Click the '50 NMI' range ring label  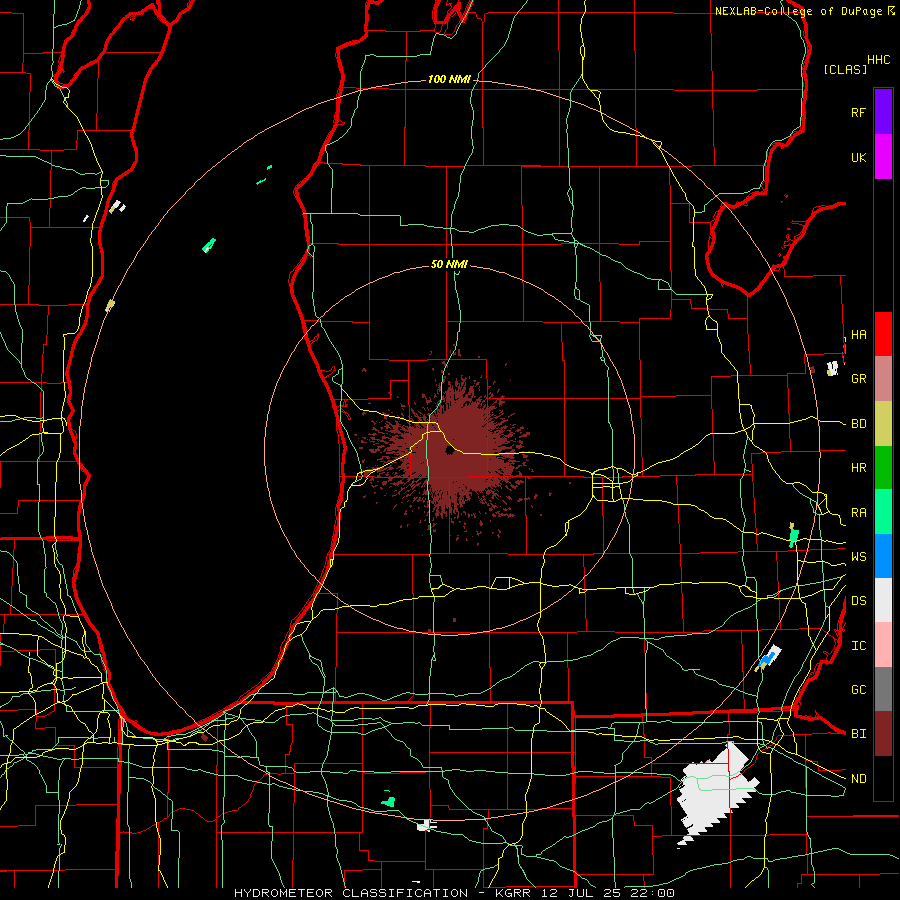click(449, 264)
